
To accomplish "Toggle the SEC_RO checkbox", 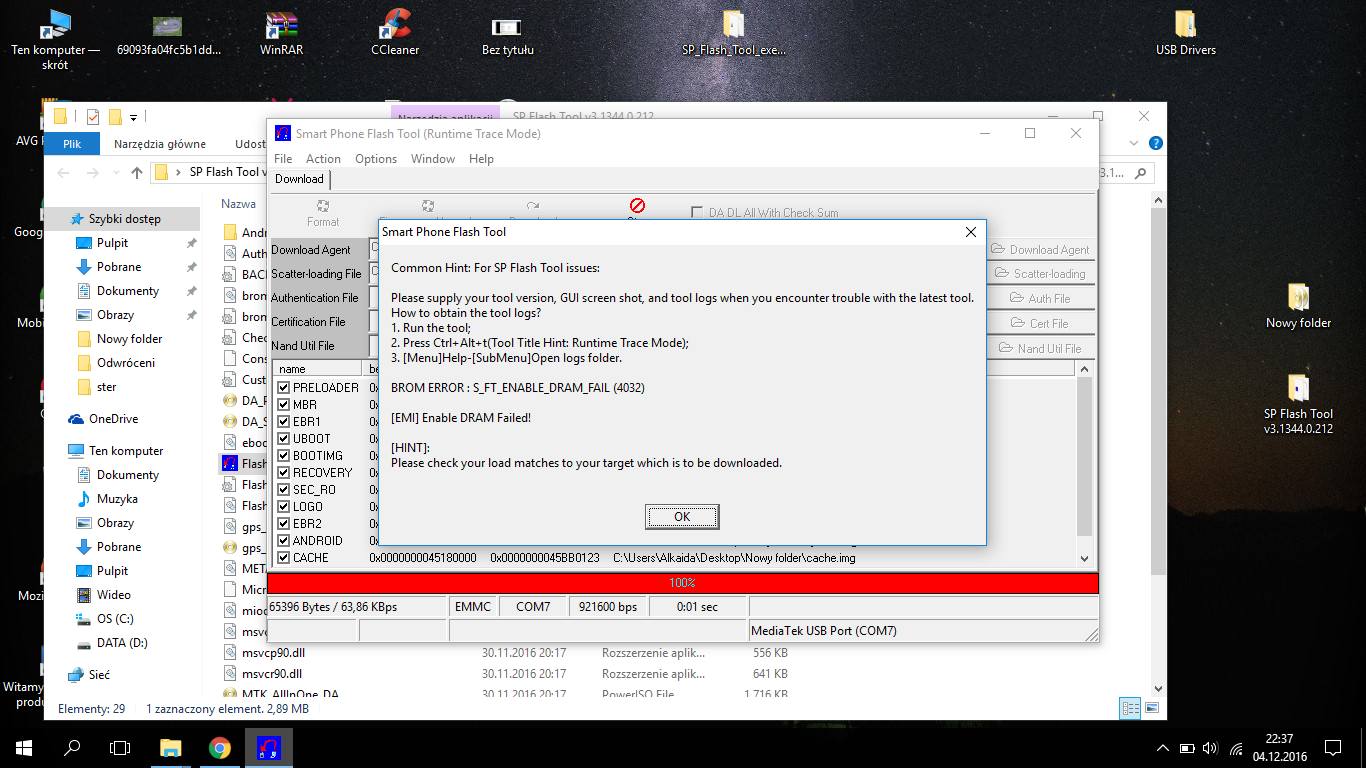I will tap(284, 490).
